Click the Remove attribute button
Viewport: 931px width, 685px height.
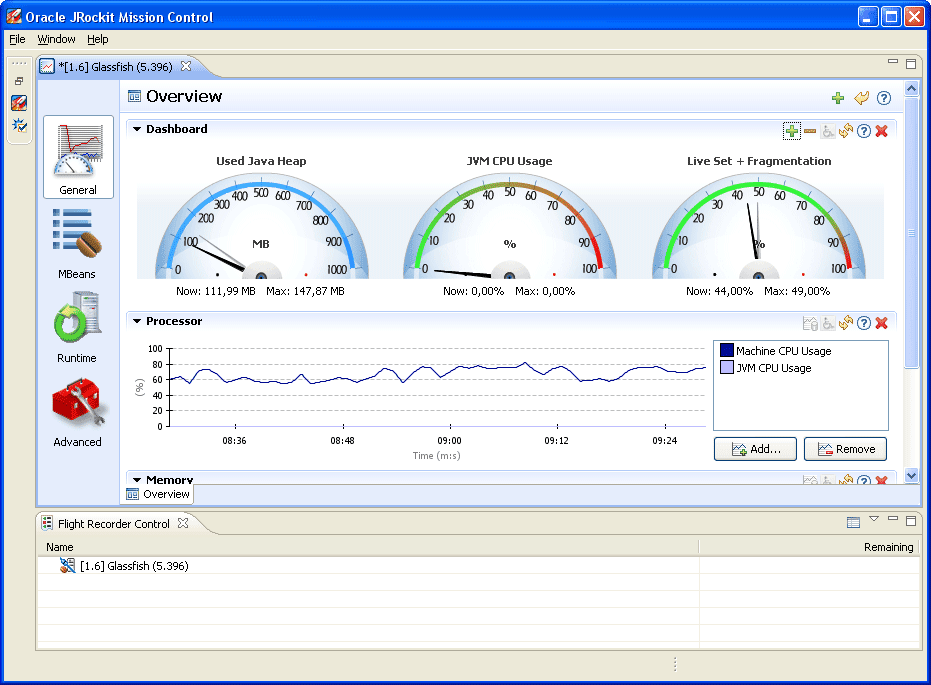tap(846, 449)
